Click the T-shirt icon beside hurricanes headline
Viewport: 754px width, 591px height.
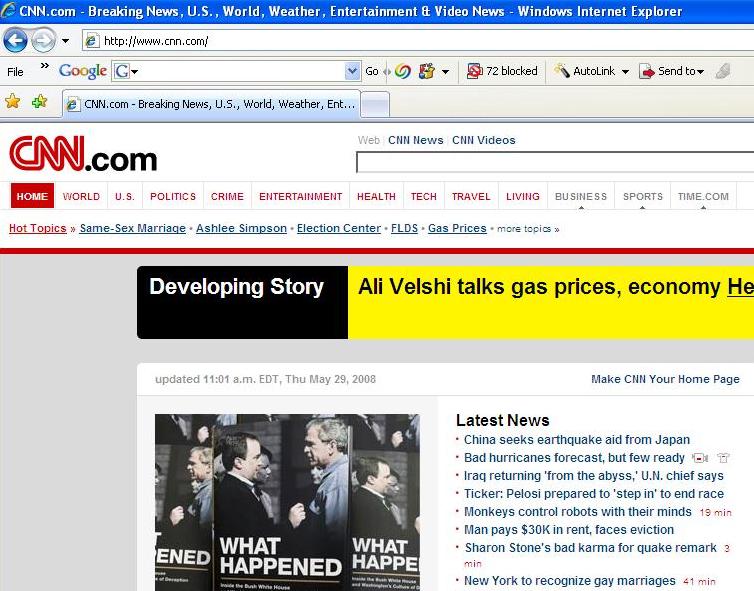click(723, 458)
